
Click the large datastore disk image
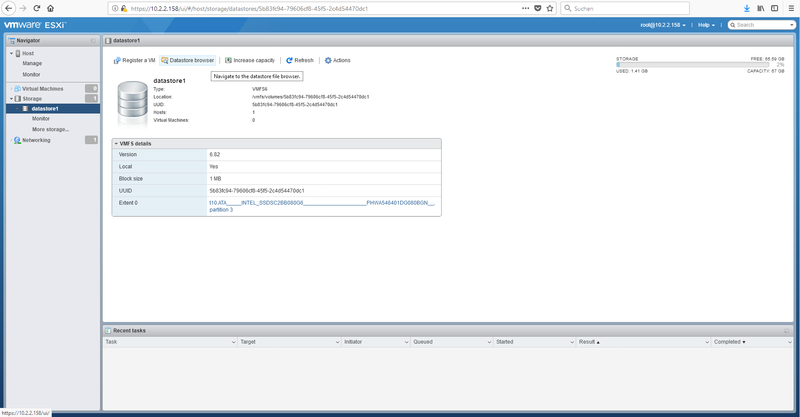[x=132, y=103]
